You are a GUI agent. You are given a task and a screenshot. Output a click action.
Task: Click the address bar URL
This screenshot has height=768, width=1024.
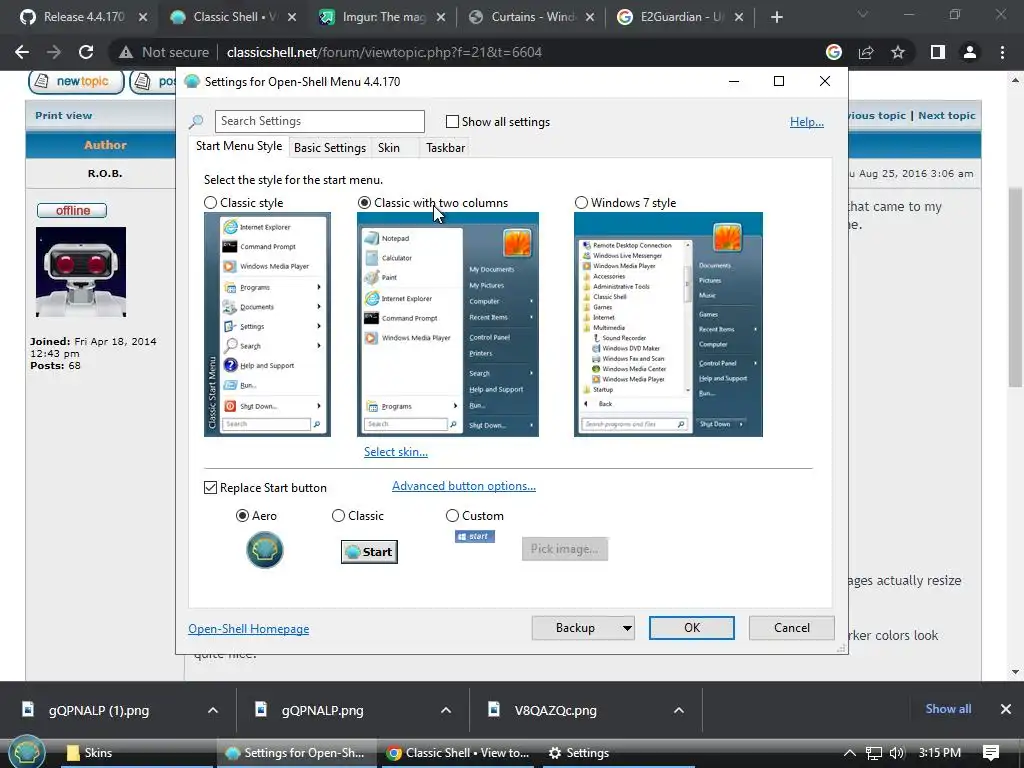[x=384, y=52]
